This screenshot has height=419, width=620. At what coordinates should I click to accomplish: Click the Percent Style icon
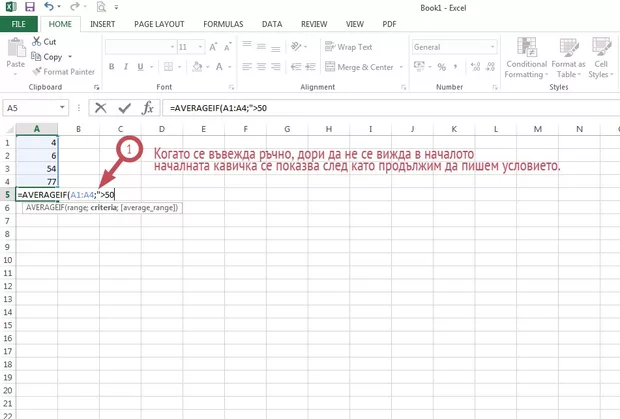tap(442, 67)
